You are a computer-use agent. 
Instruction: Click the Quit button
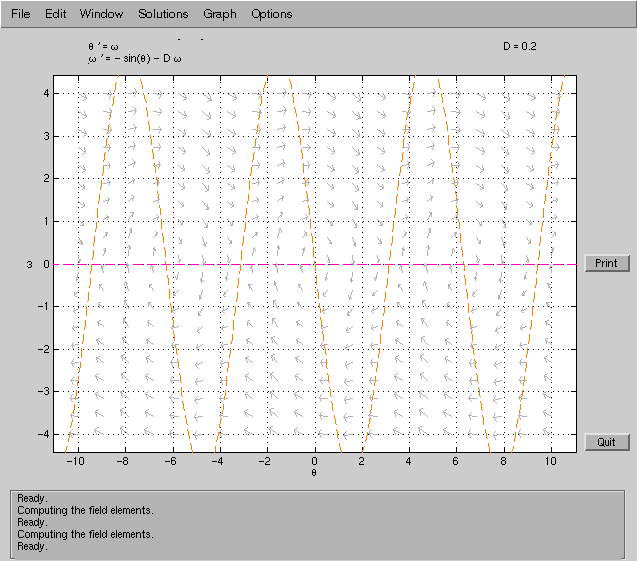607,442
